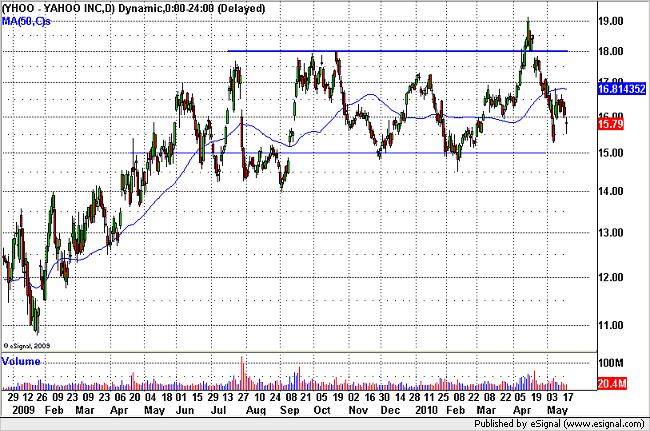This screenshot has height=431, width=650.
Task: Click the Jun month label
Action: [x=185, y=410]
